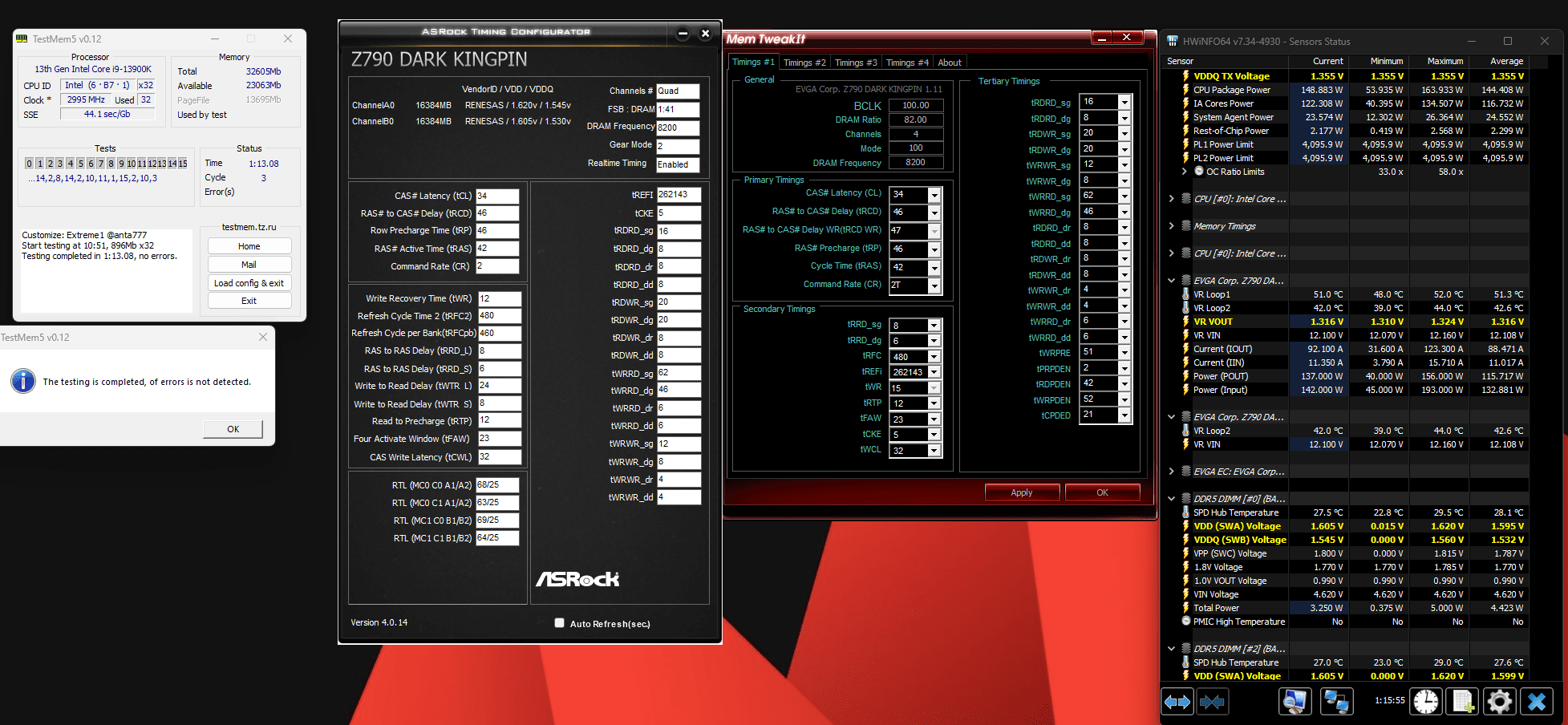This screenshot has height=725, width=1568.
Task: Open HWiNFO summary window monitor icon
Action: click(1295, 702)
